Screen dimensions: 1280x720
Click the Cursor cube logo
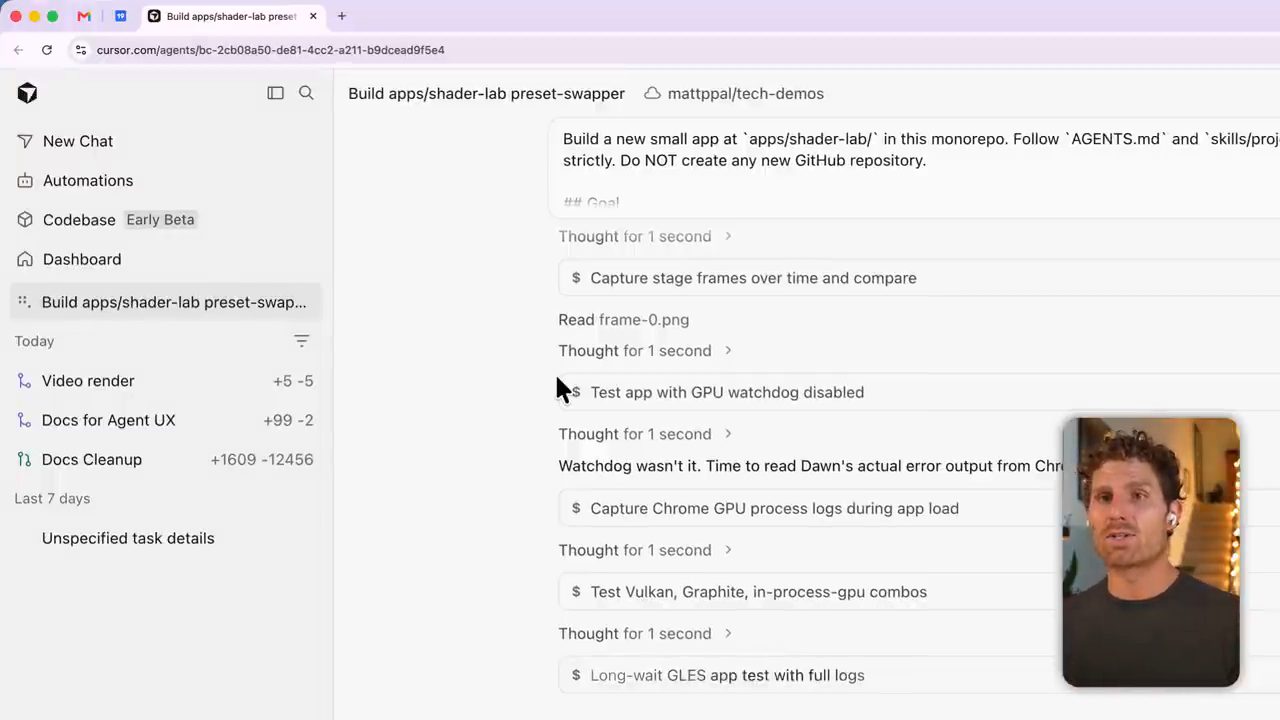(27, 93)
